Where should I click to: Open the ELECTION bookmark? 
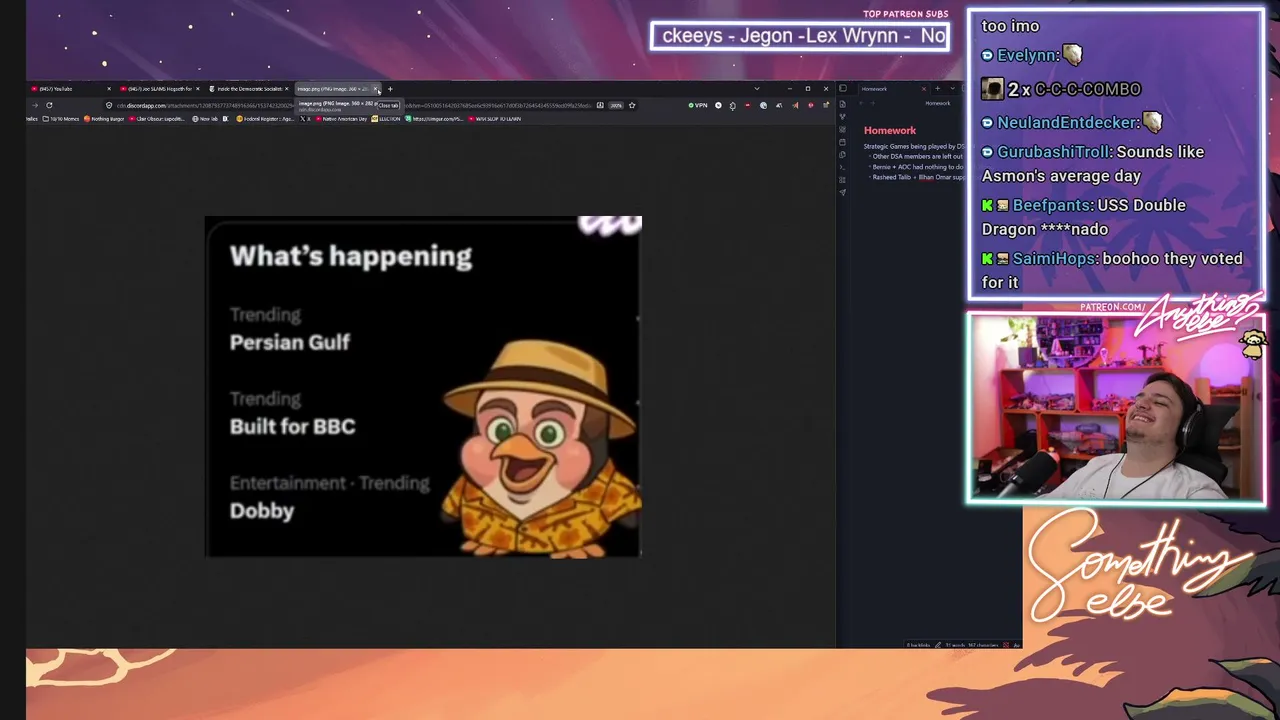coord(386,119)
